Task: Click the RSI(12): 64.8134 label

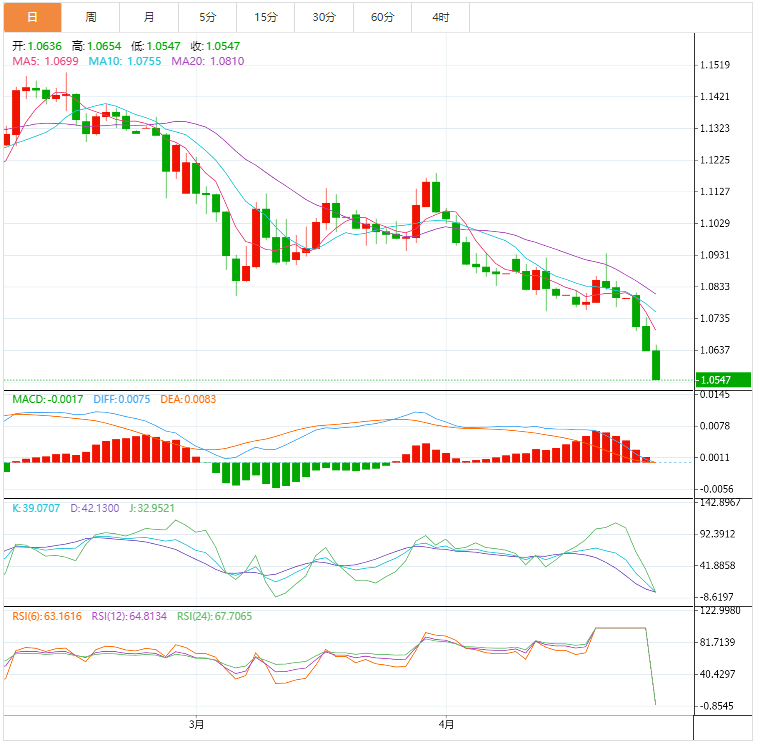Action: (x=129, y=616)
